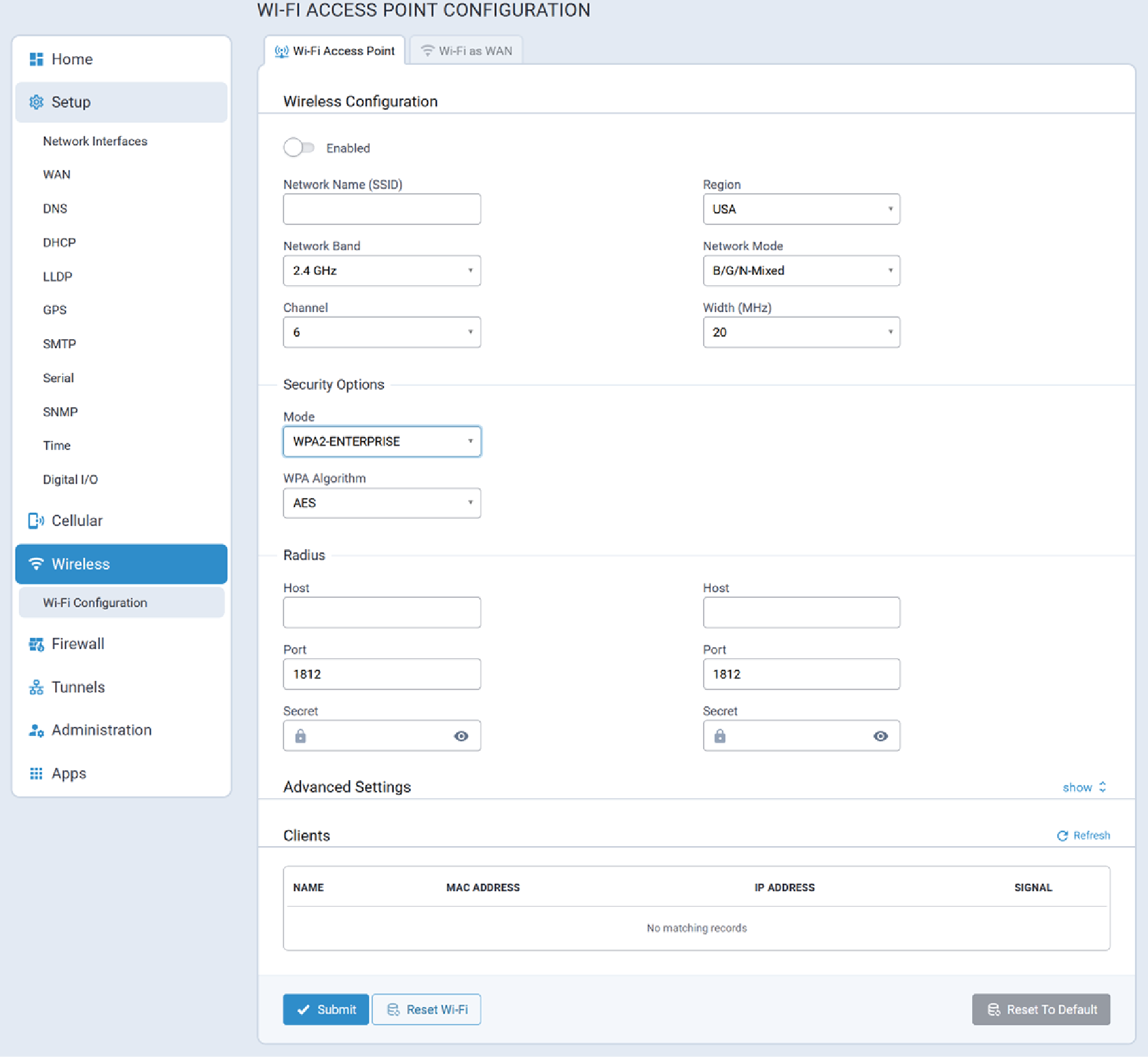Viewport: 1148px width, 1057px height.
Task: Click the Setup gear icon
Action: (x=36, y=102)
